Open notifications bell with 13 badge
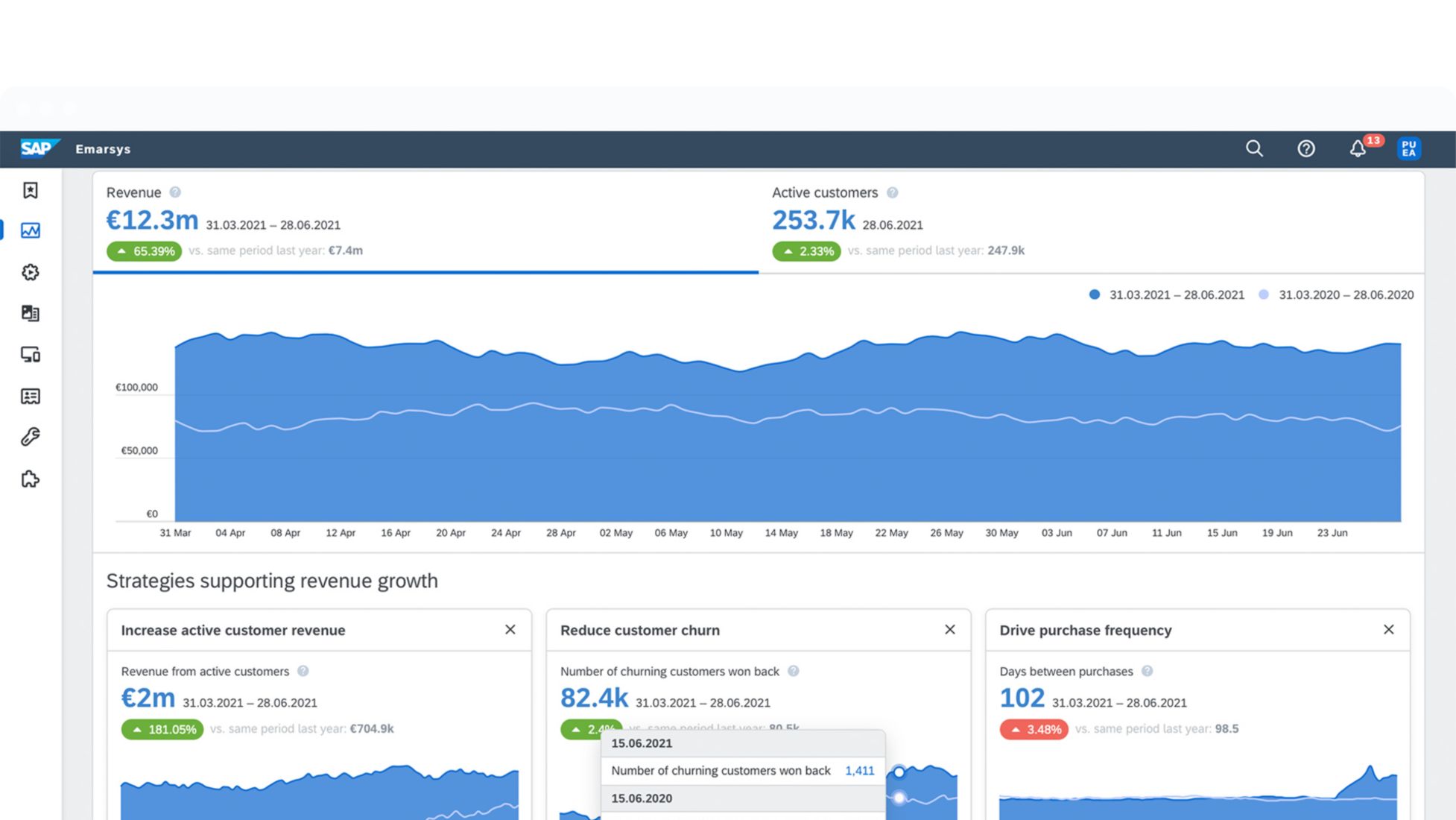 click(x=1358, y=148)
